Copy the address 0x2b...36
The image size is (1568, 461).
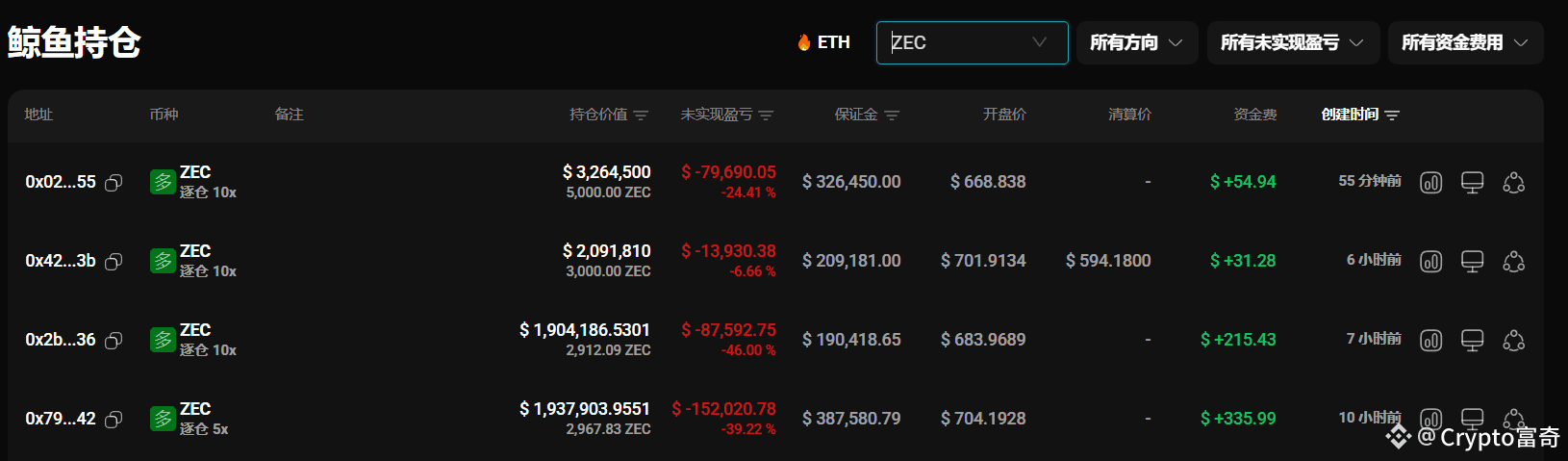click(x=114, y=341)
